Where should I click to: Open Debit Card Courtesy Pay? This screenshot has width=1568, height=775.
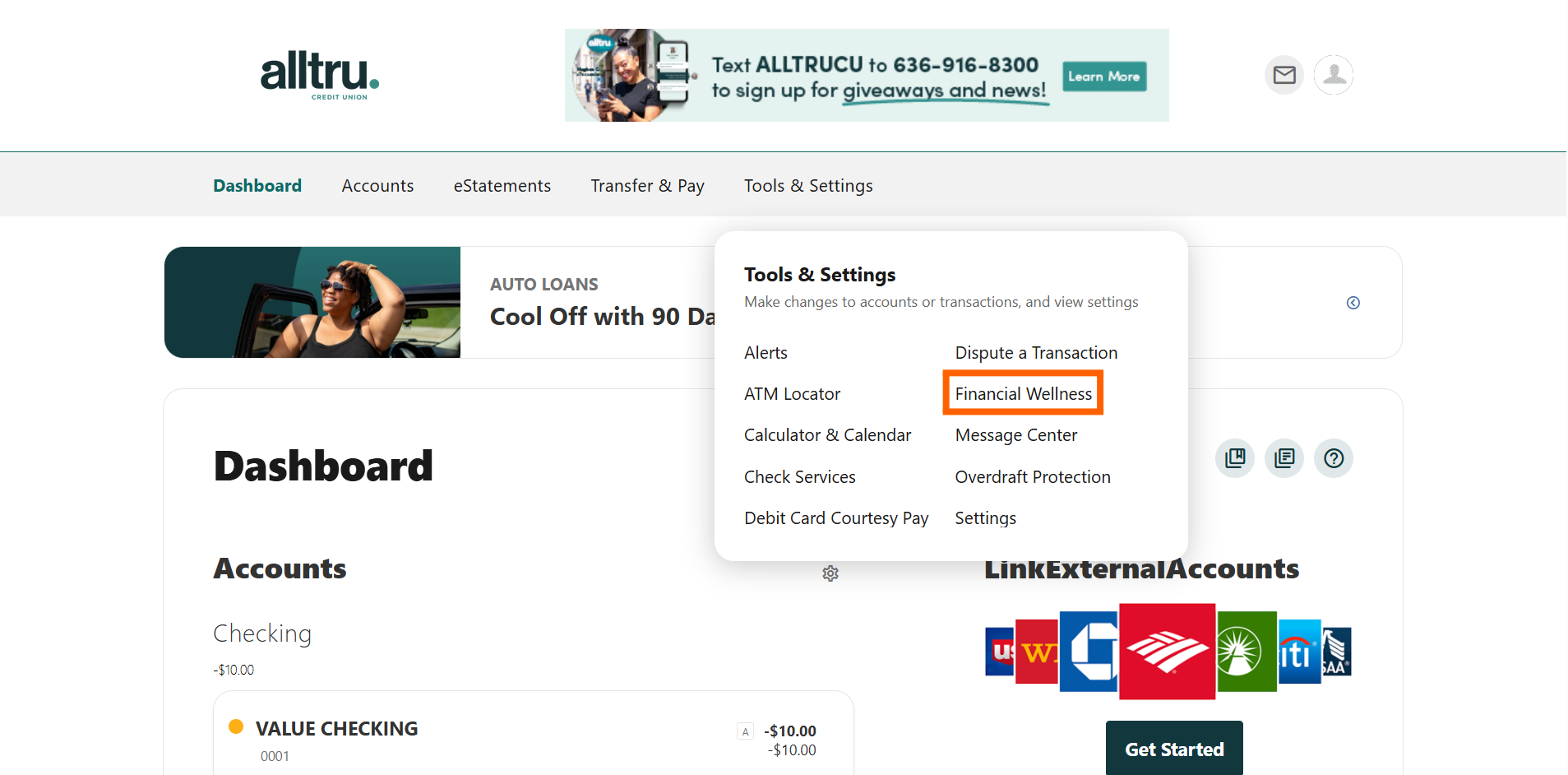(836, 518)
